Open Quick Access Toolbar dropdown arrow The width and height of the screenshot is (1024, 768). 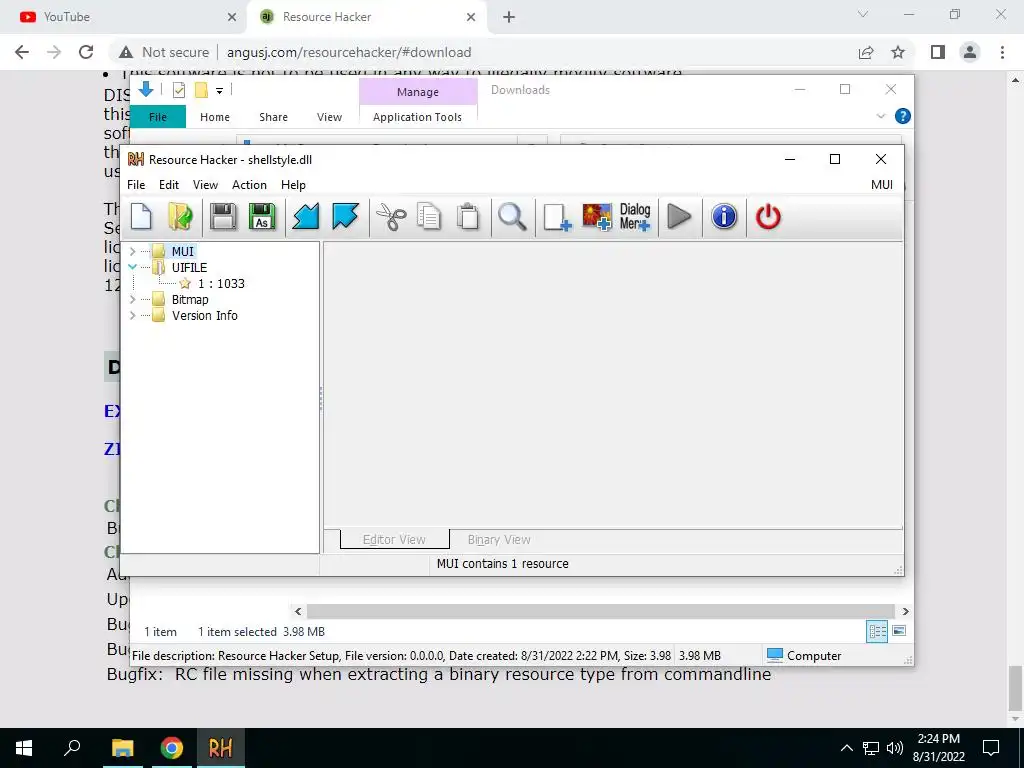[219, 91]
